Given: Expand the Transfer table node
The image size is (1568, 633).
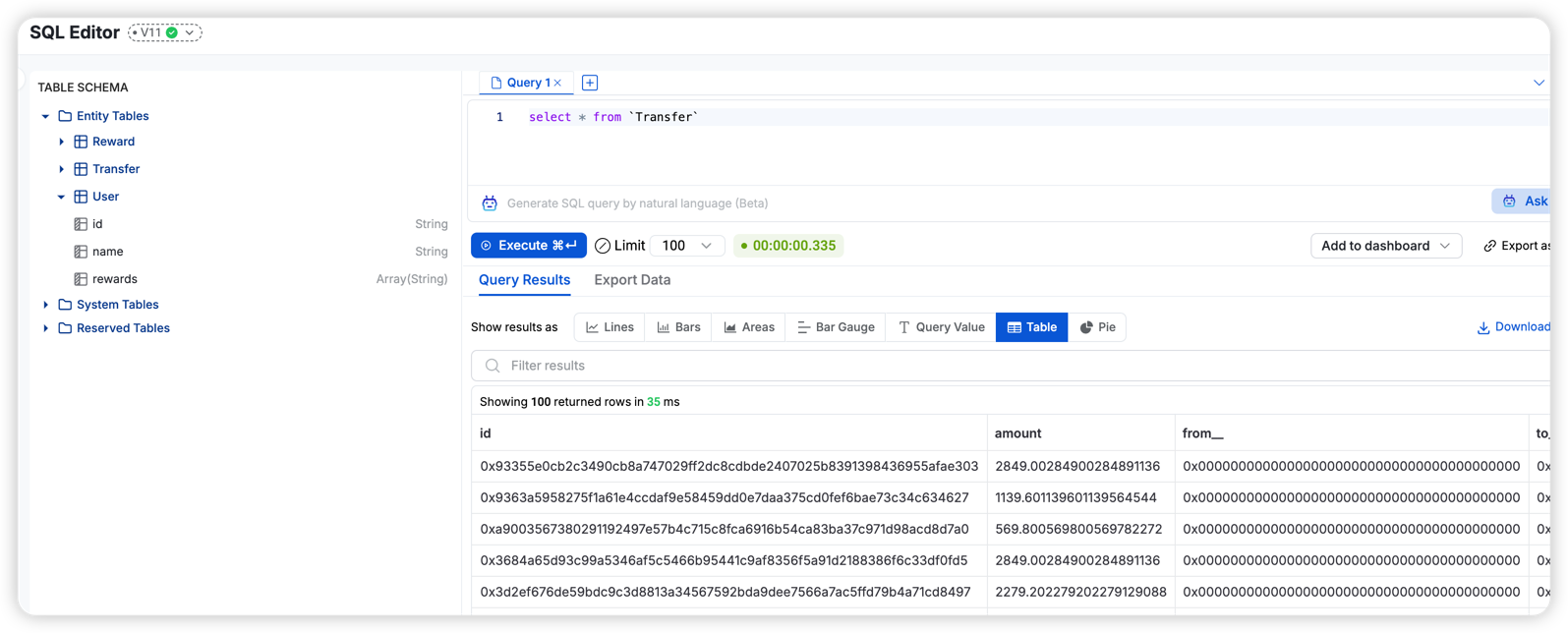Looking at the screenshot, I should point(61,169).
